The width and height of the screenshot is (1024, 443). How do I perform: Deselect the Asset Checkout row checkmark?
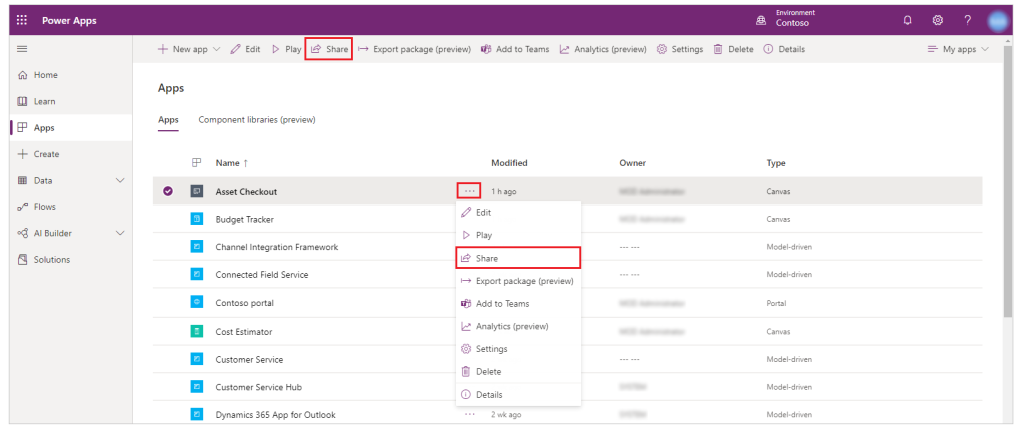[x=168, y=191]
